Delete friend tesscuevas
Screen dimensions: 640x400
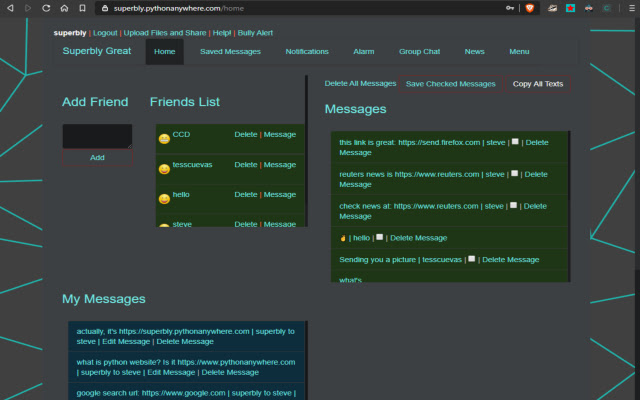coord(246,164)
